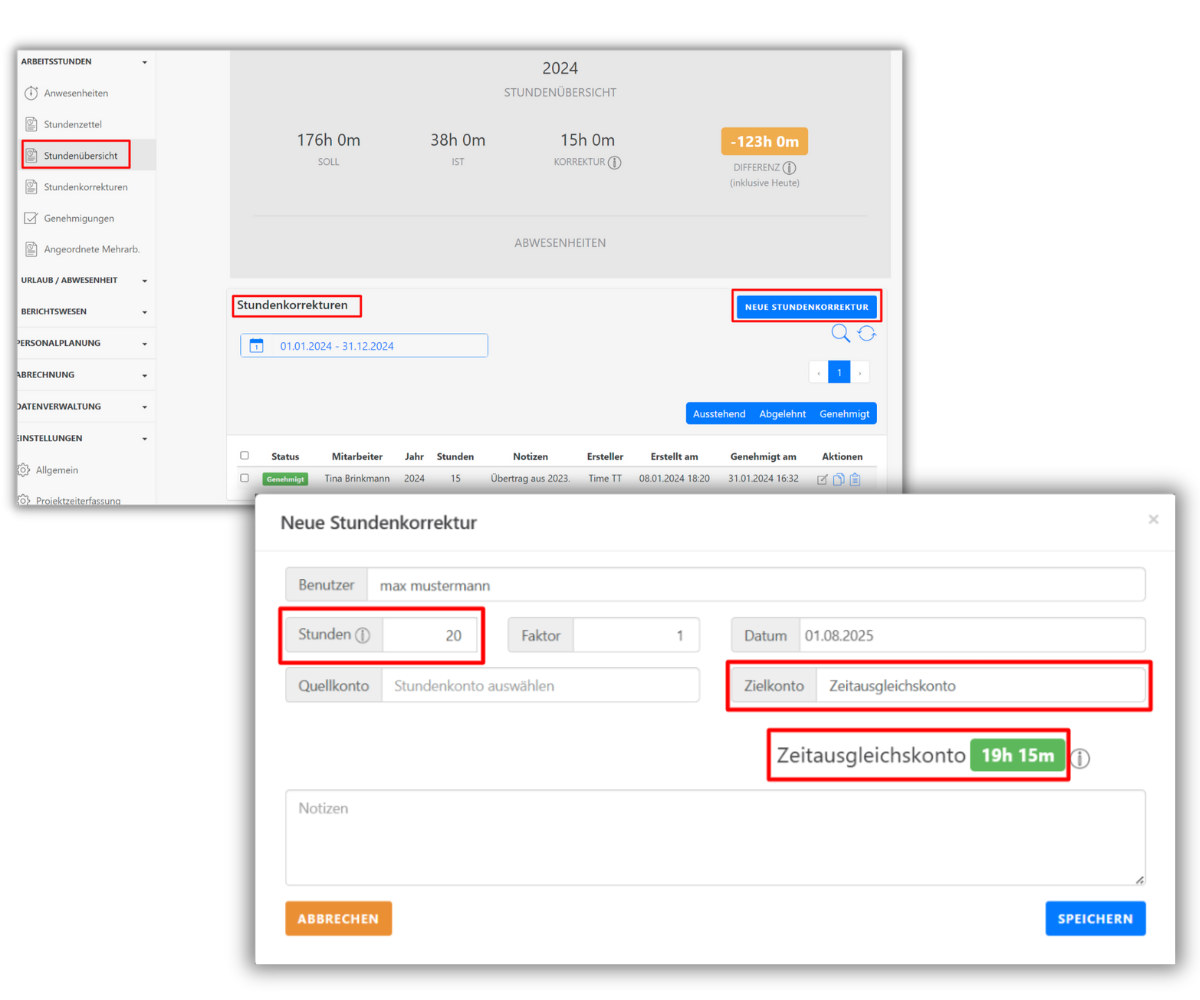Go to Genehmigungen in the sidebar

pos(78,218)
